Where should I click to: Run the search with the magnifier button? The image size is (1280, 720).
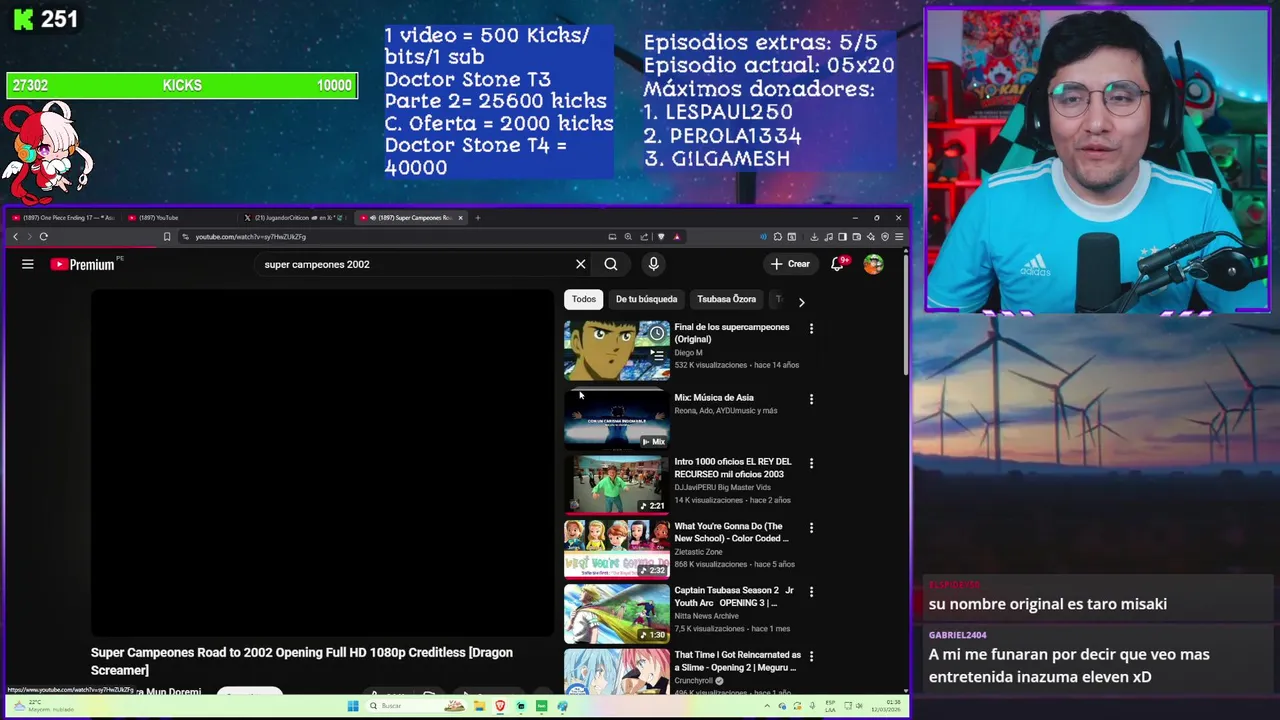point(611,264)
